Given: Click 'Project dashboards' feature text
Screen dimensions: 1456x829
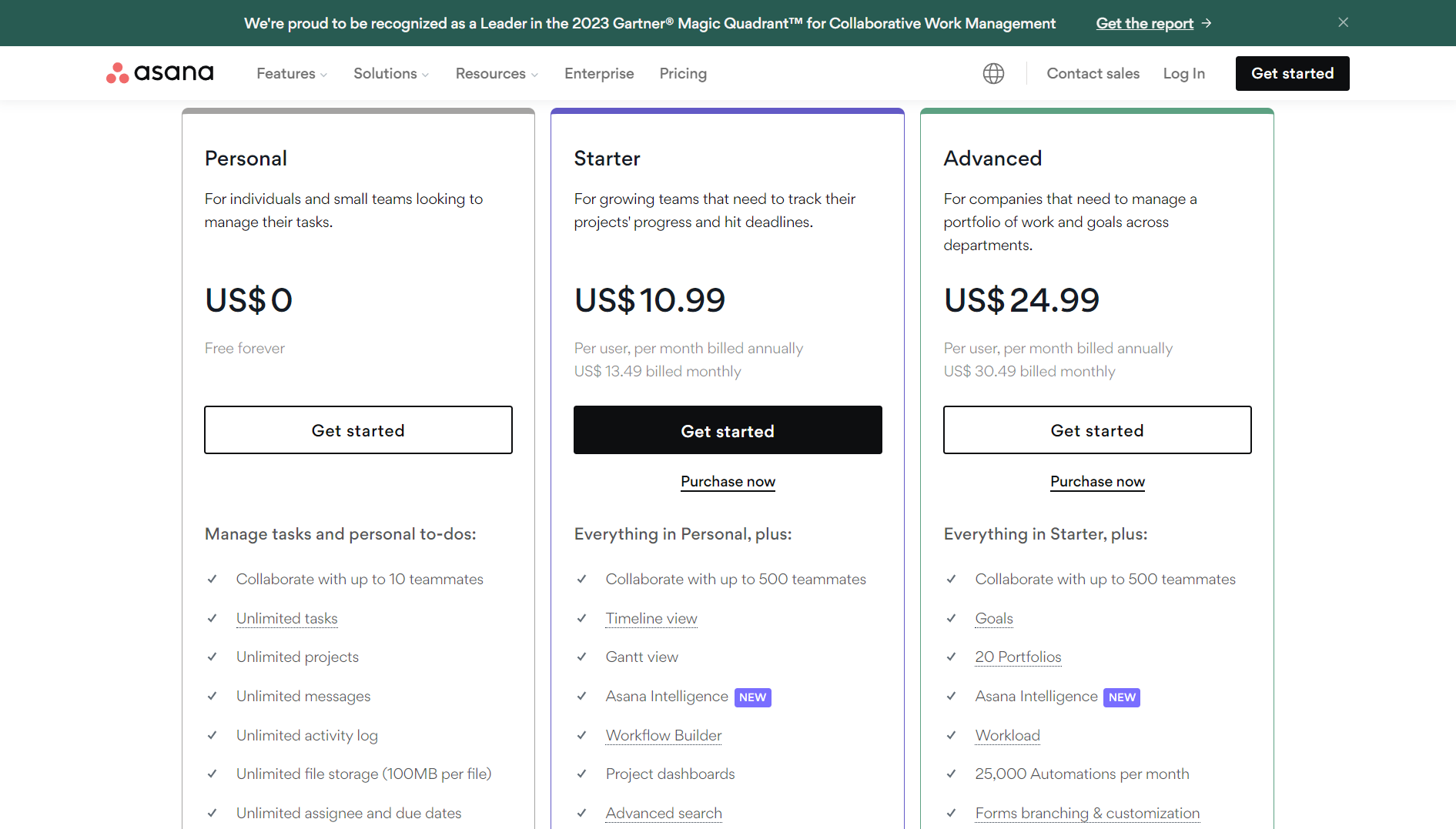Looking at the screenshot, I should [670, 774].
